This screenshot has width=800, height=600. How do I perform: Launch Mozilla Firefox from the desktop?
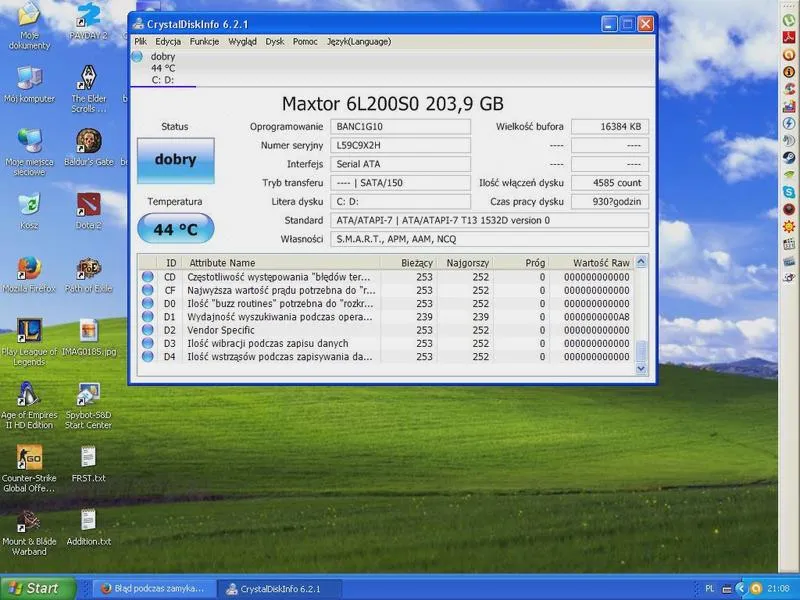point(29,274)
